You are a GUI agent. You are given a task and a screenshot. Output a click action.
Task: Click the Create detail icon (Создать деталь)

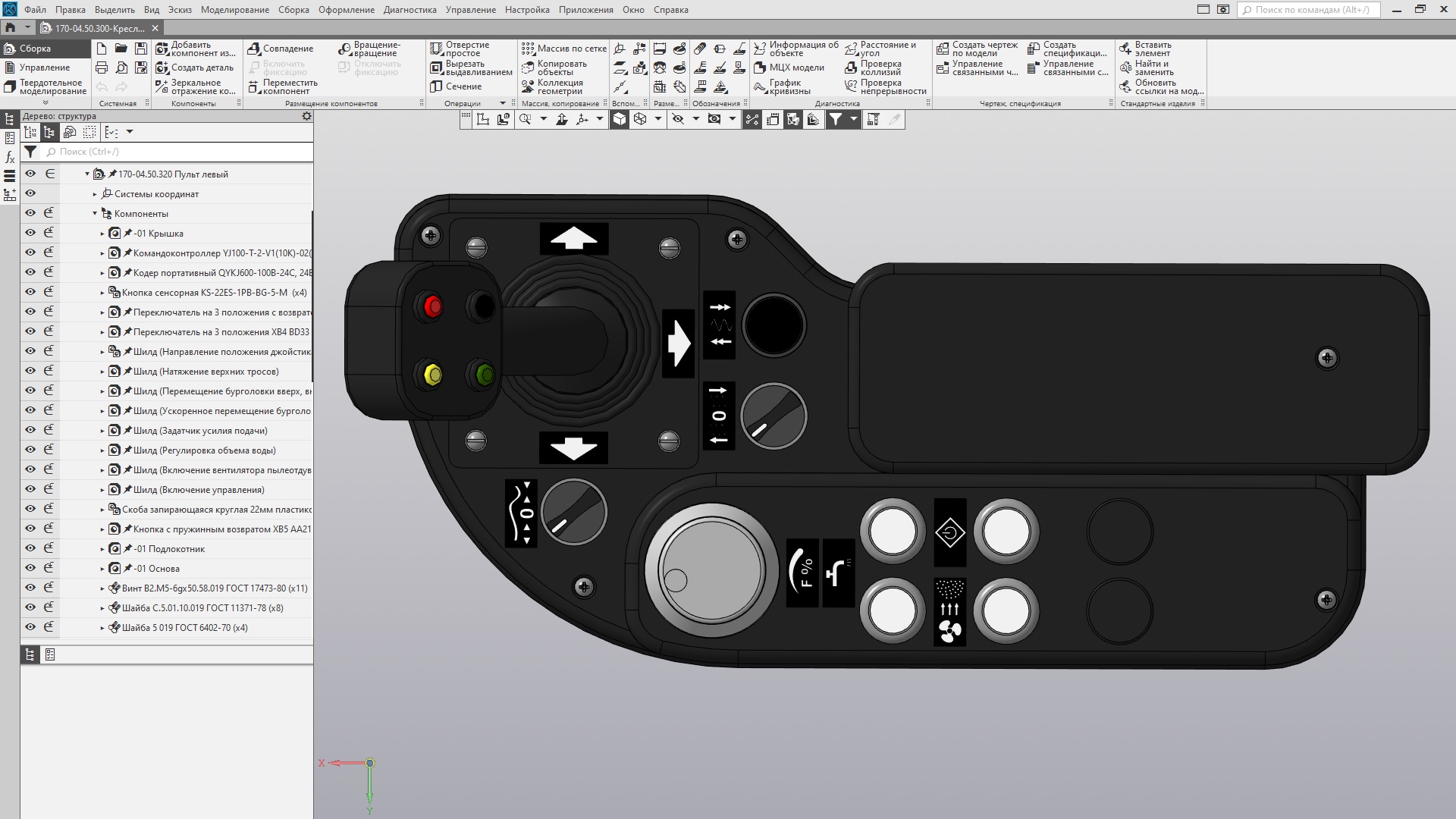pyautogui.click(x=162, y=67)
